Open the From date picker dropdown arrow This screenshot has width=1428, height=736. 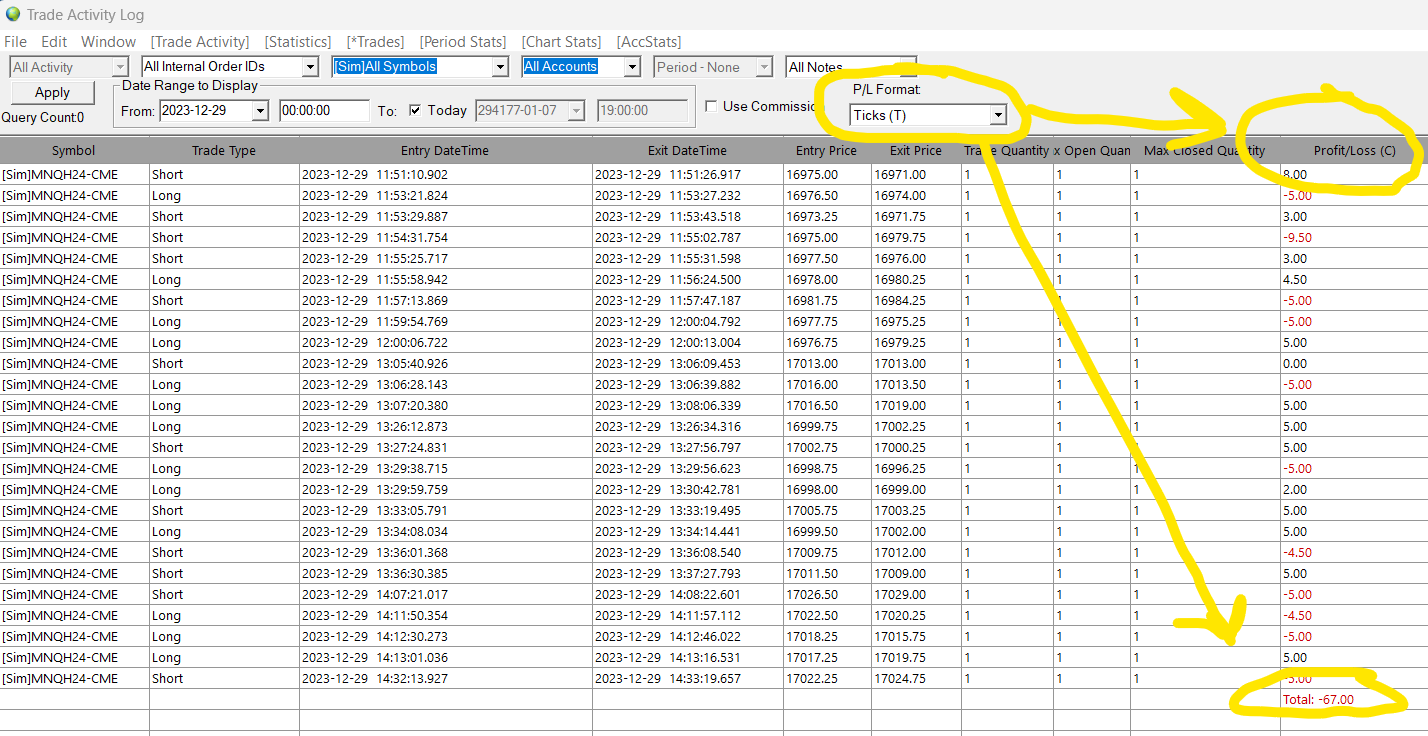[260, 110]
